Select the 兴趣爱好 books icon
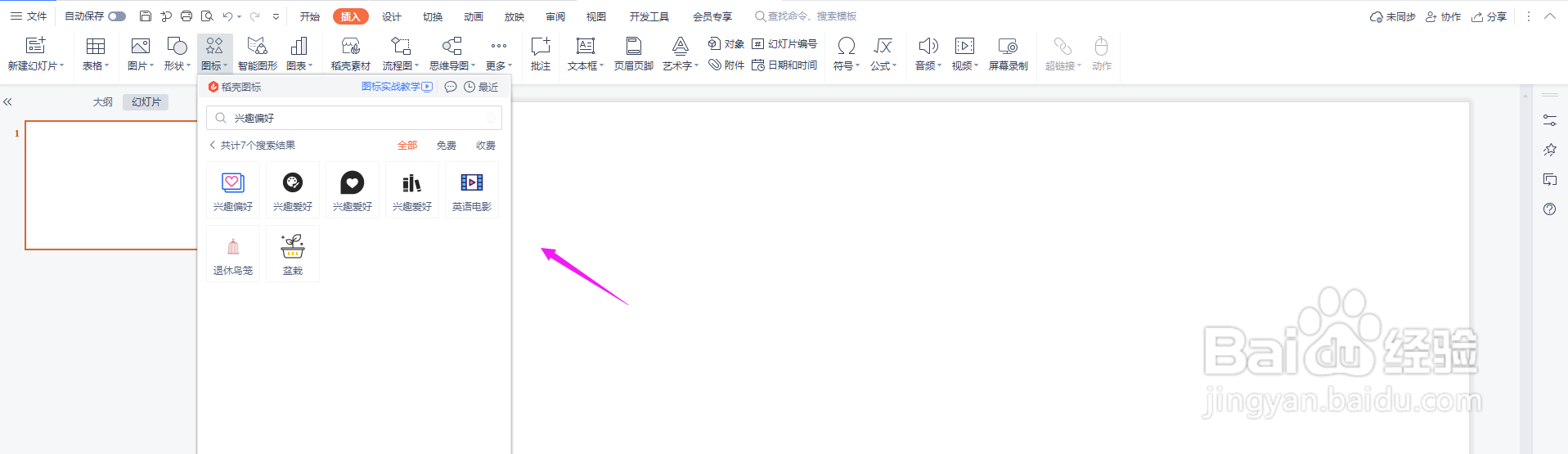This screenshot has height=454, width=1568. coord(412,190)
